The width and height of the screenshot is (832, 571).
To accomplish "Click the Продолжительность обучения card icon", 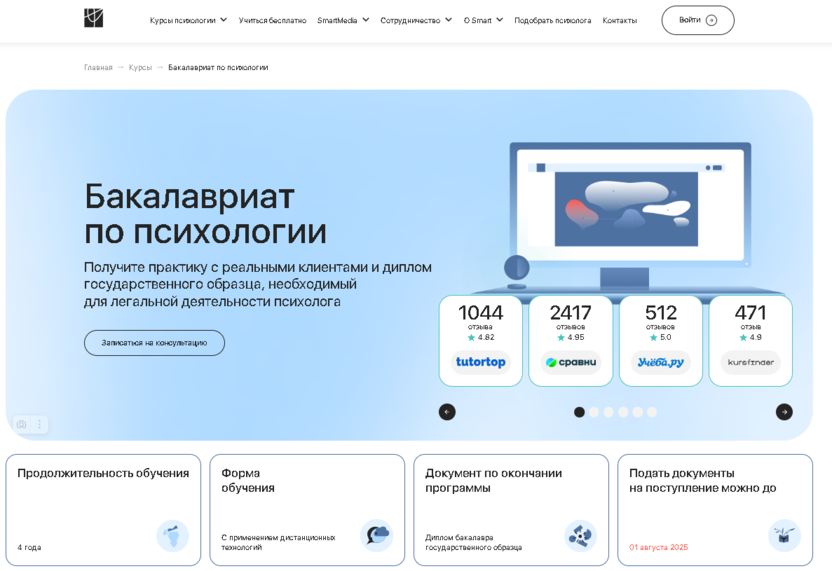I will coord(172,535).
